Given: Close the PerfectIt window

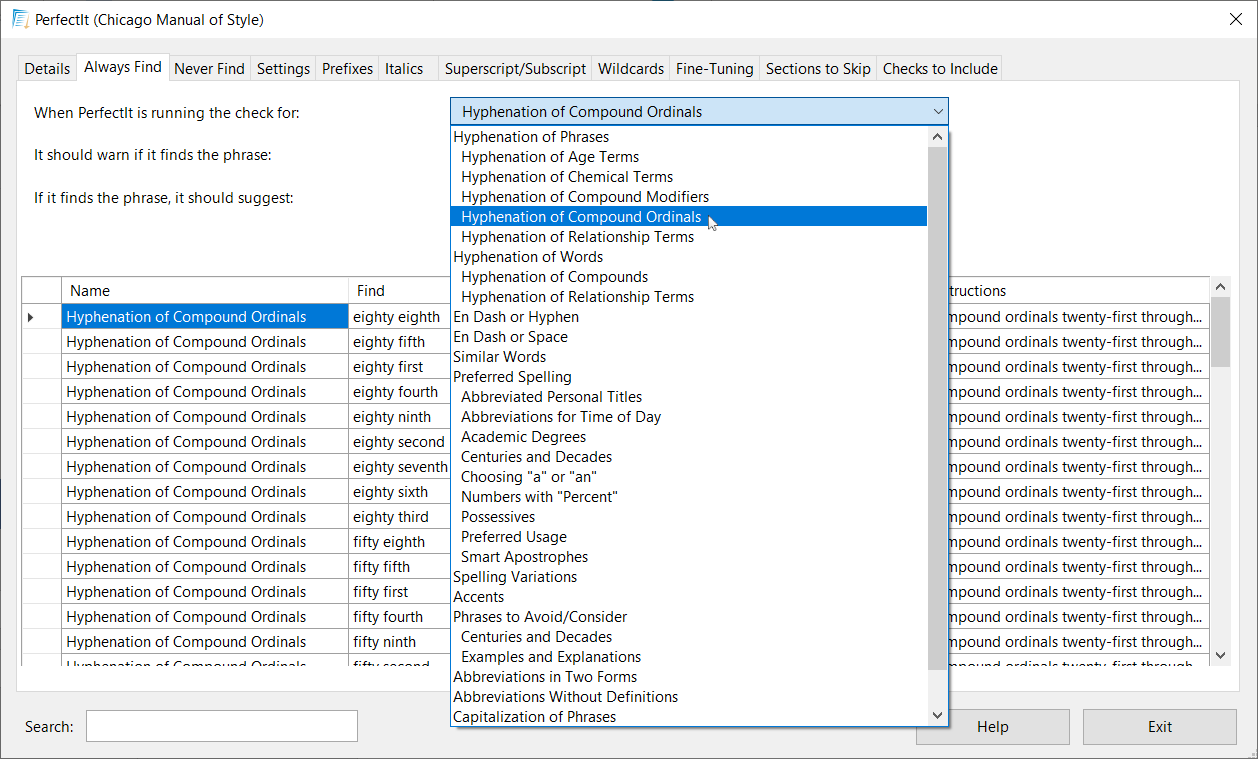Looking at the screenshot, I should [x=1235, y=19].
